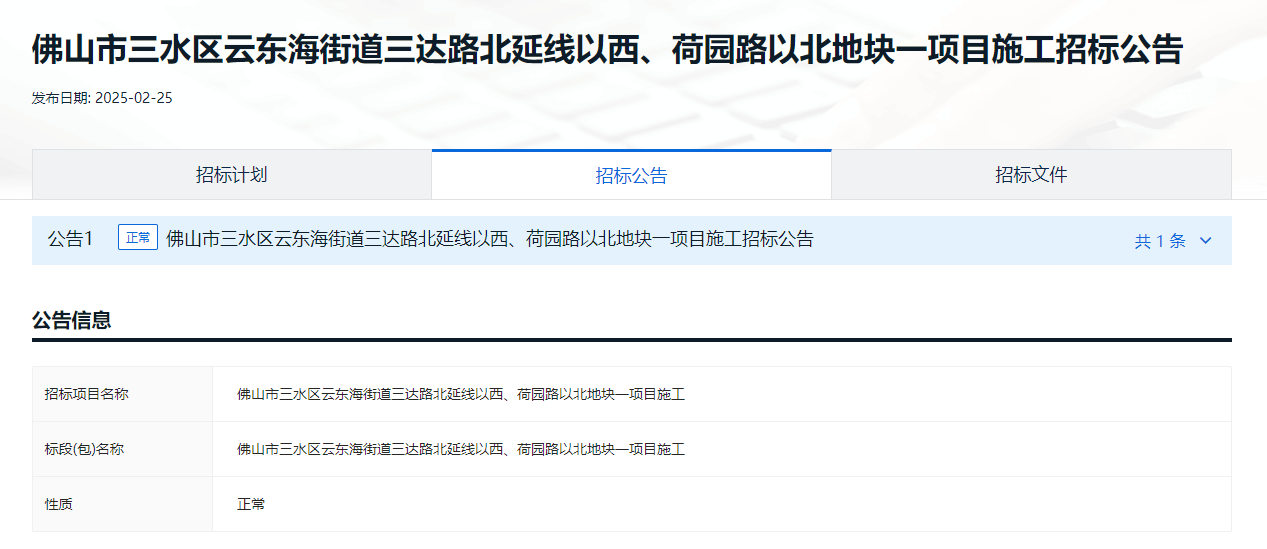
Task: Click the 发布日期: 2025-02-25 text
Action: click(x=102, y=98)
